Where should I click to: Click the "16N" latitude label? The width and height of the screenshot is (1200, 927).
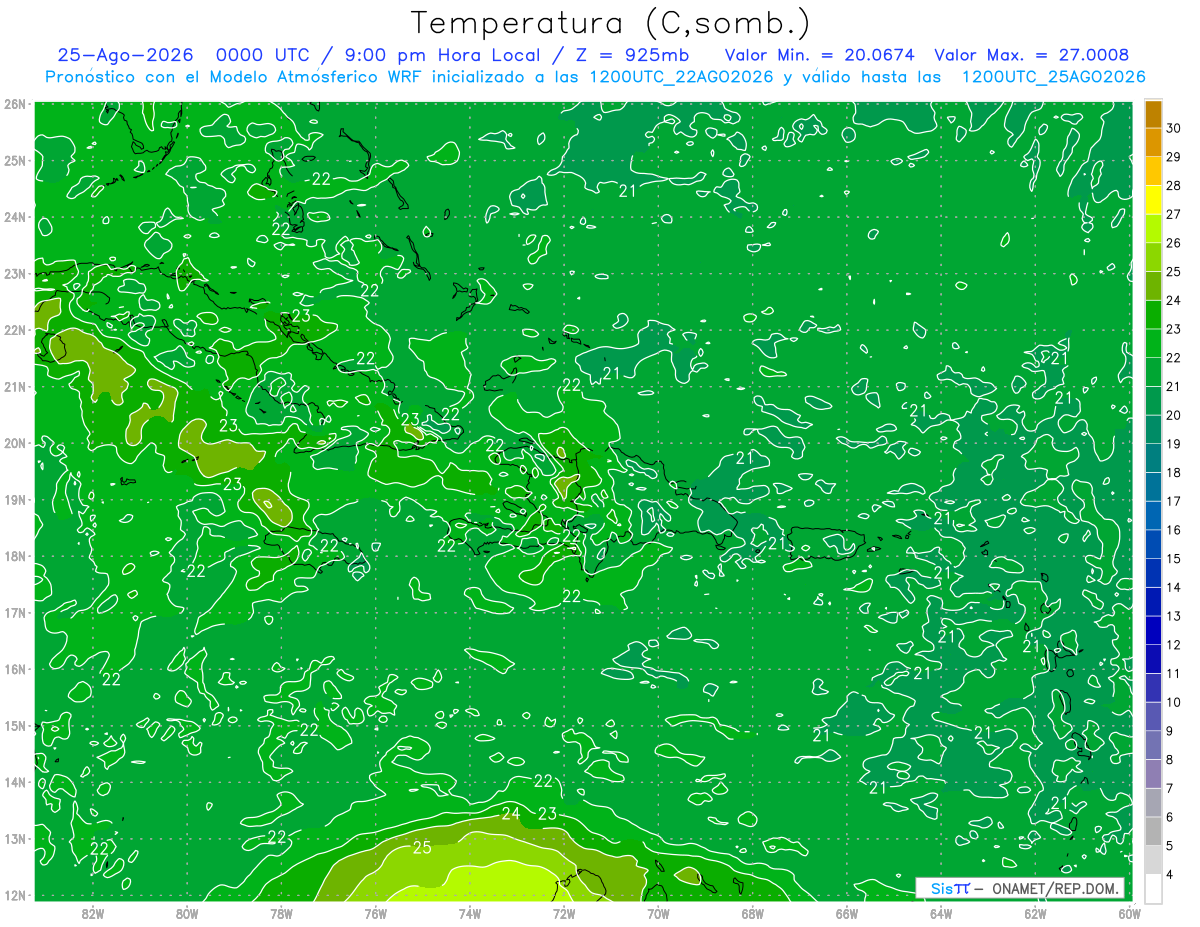[x=15, y=669]
